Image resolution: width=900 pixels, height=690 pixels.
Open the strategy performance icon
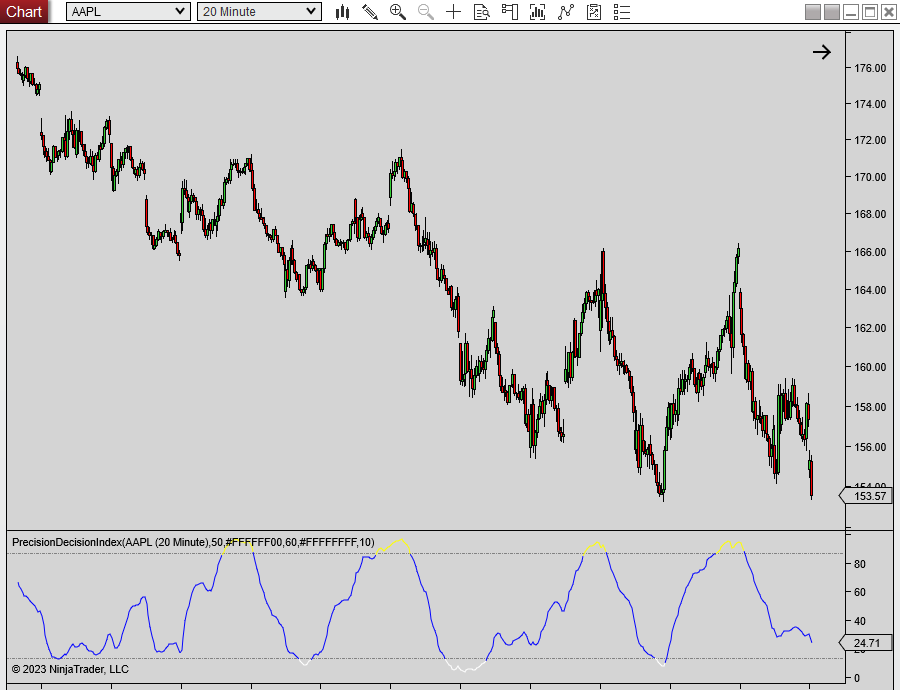[594, 12]
